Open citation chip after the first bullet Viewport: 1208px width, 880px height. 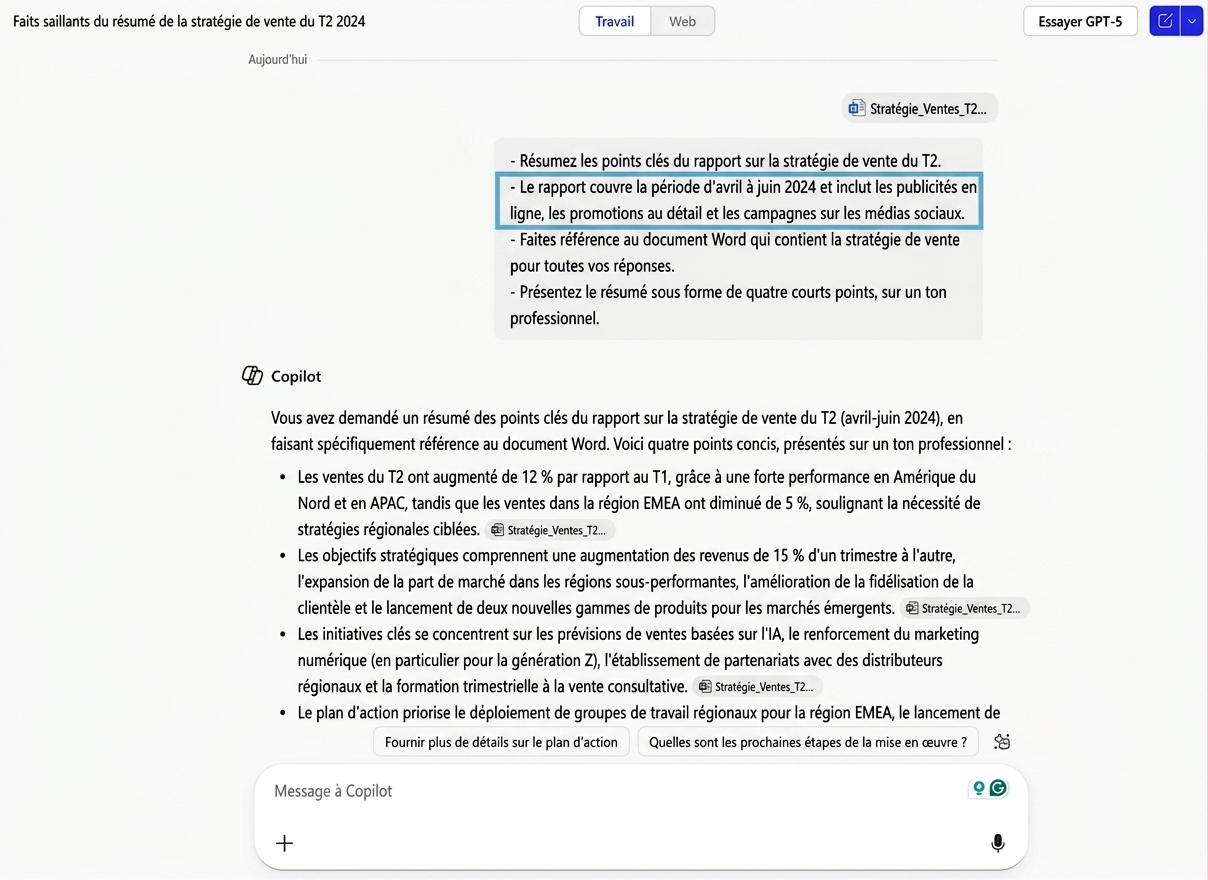(x=550, y=530)
